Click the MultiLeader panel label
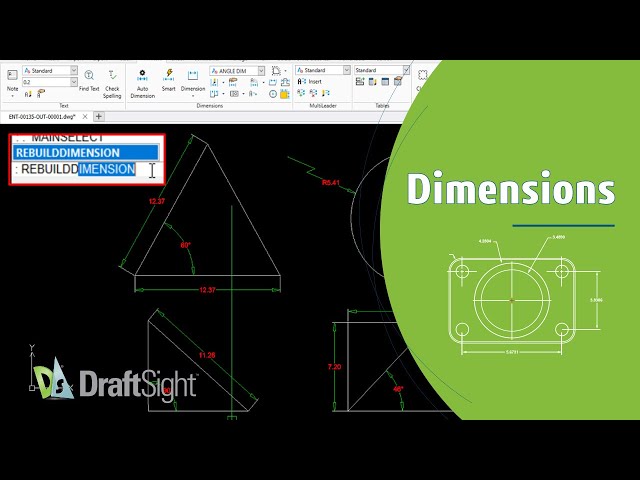Image resolution: width=640 pixels, height=480 pixels. pos(323,106)
